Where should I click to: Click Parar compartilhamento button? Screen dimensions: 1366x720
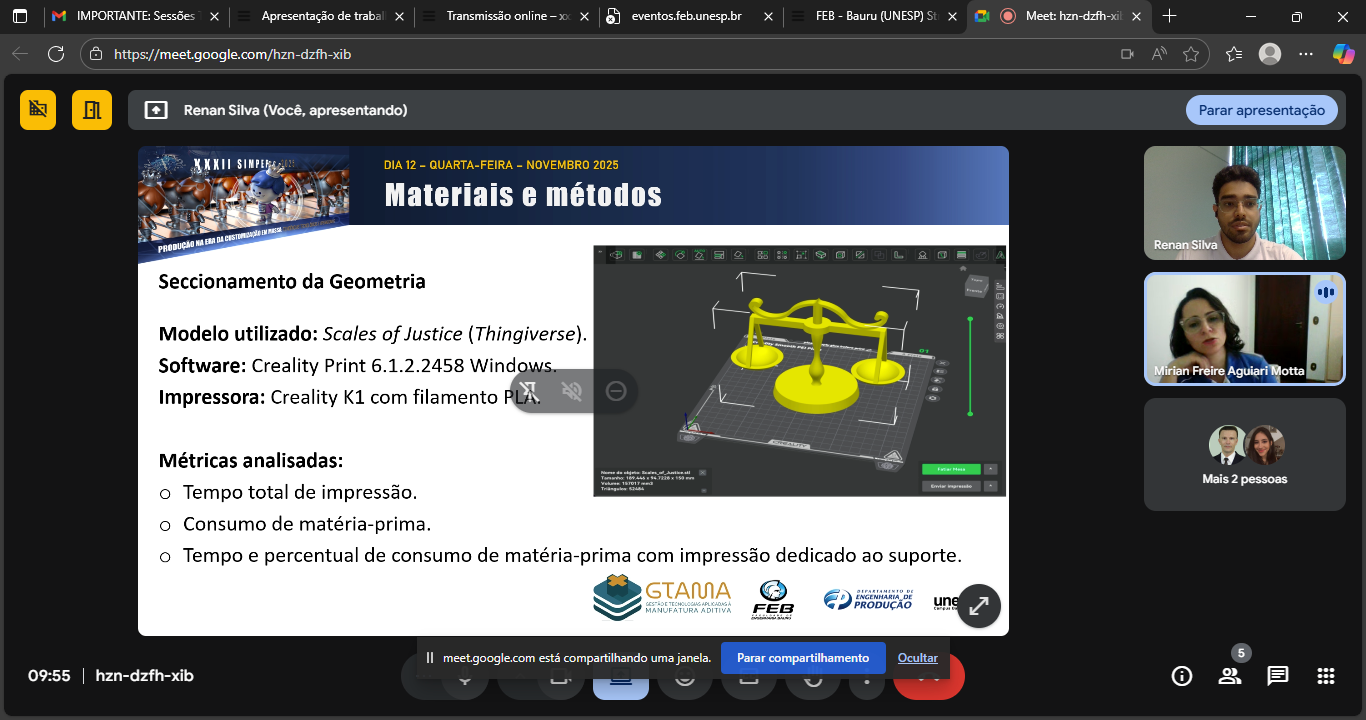803,658
